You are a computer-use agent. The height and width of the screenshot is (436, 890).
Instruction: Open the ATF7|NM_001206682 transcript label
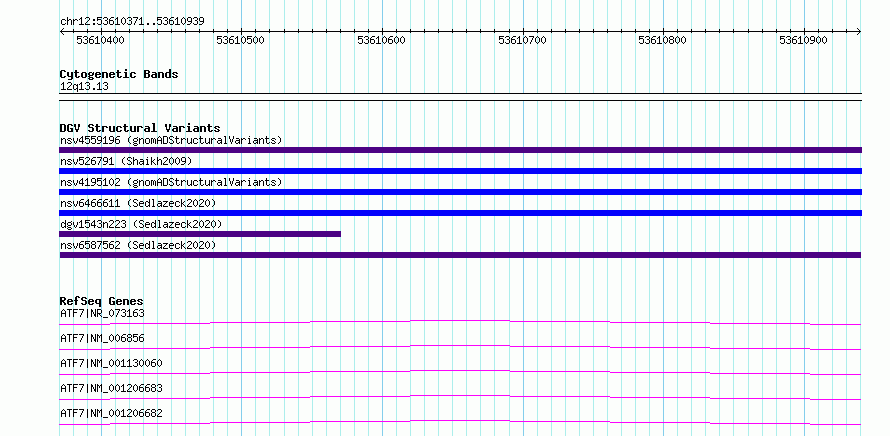(111, 413)
